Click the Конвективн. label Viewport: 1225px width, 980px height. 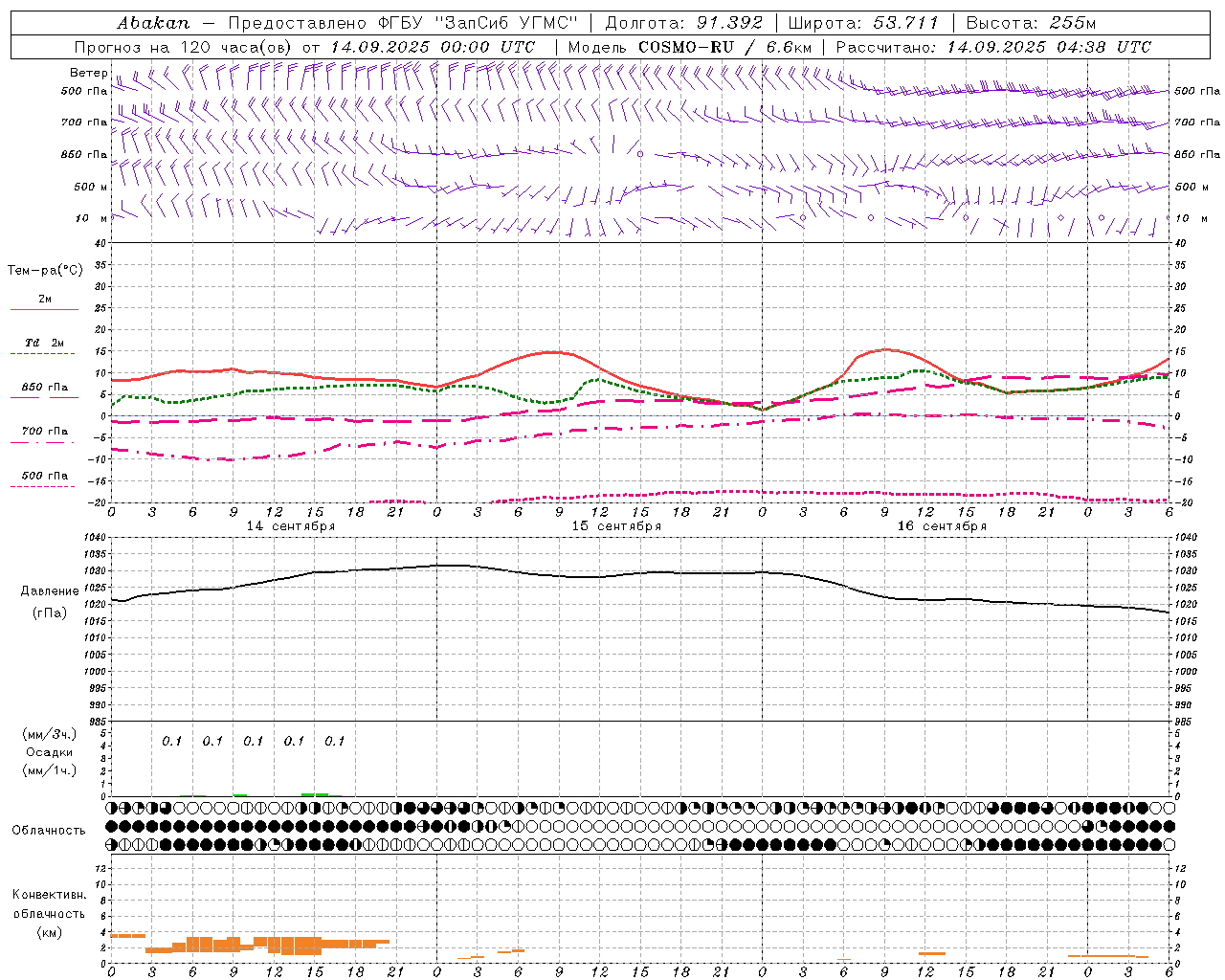coord(50,894)
